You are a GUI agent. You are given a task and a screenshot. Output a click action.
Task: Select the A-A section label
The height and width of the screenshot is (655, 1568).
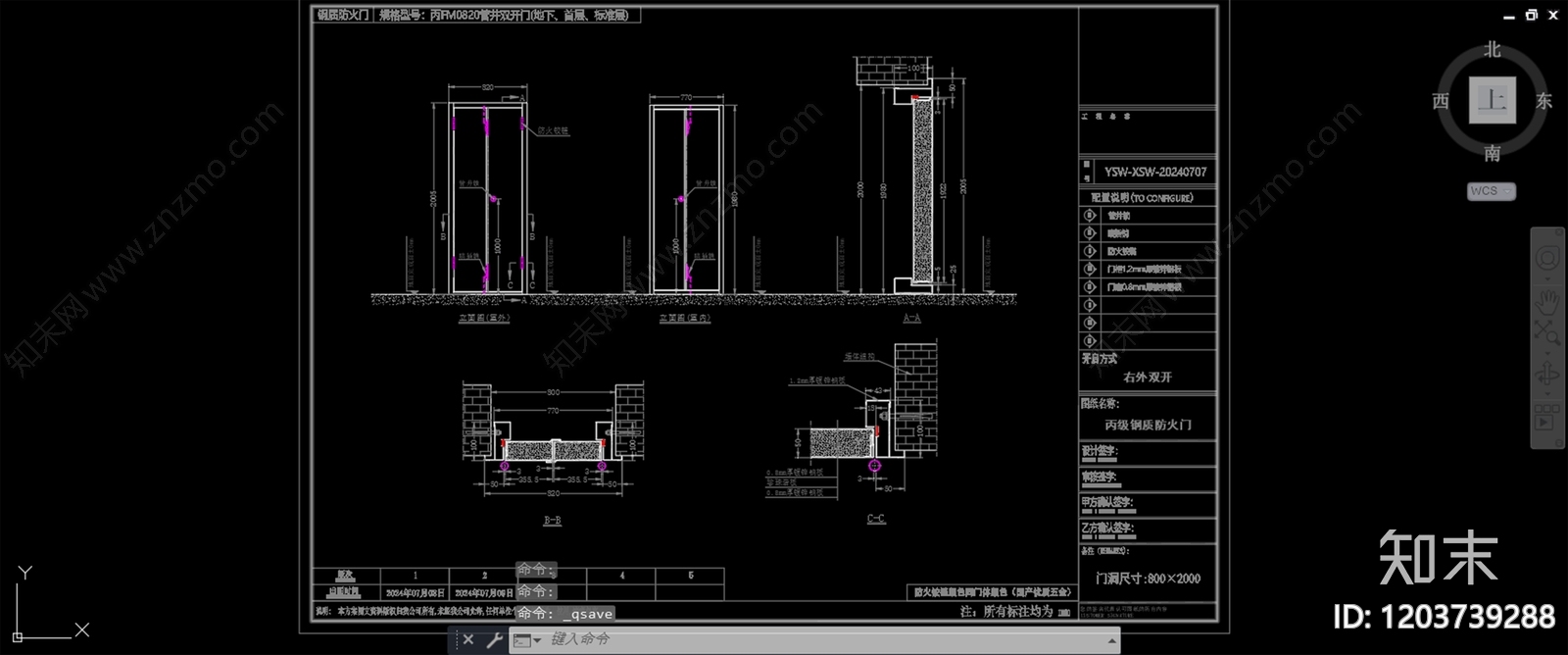(x=911, y=318)
